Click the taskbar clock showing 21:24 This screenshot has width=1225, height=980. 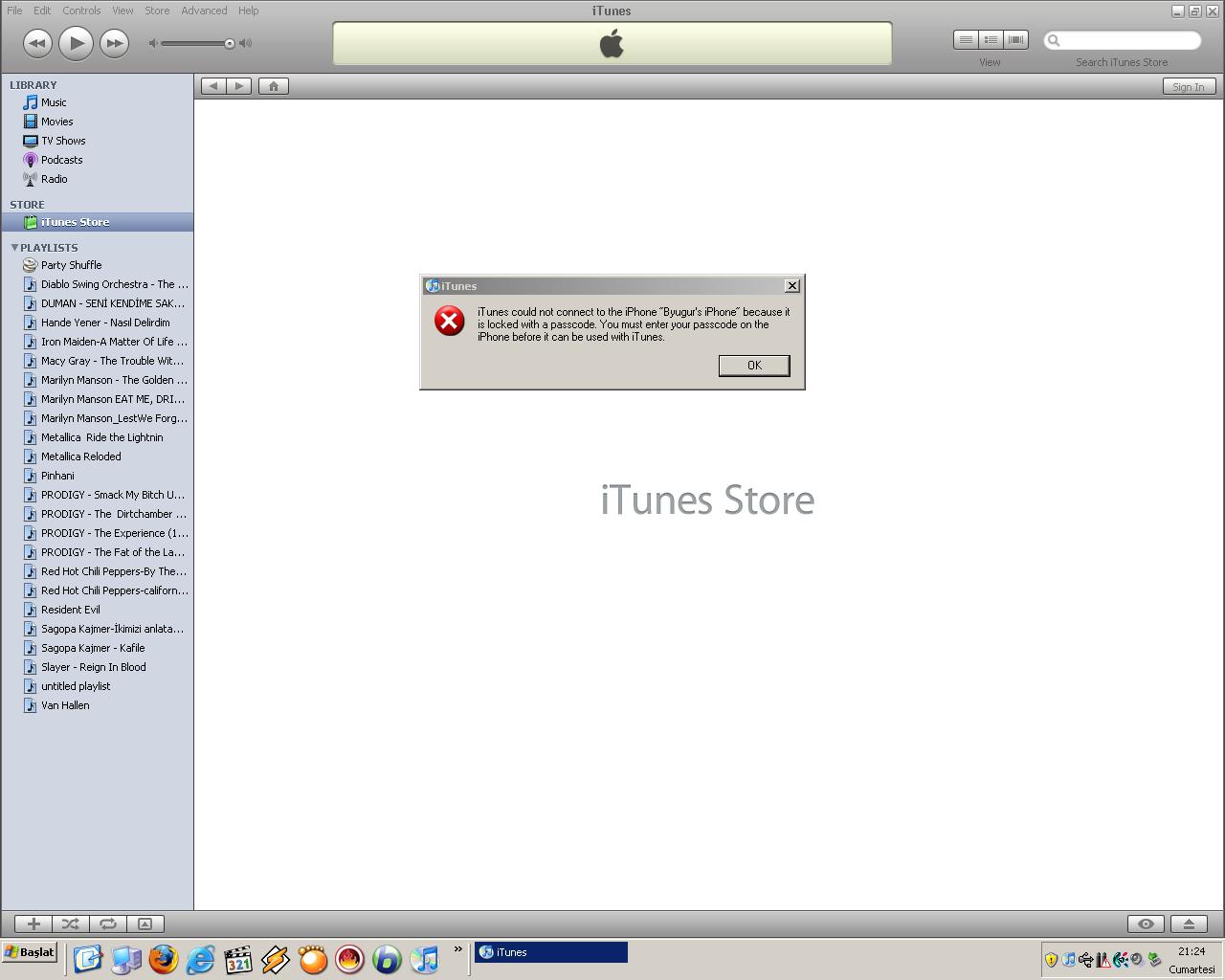1192,952
